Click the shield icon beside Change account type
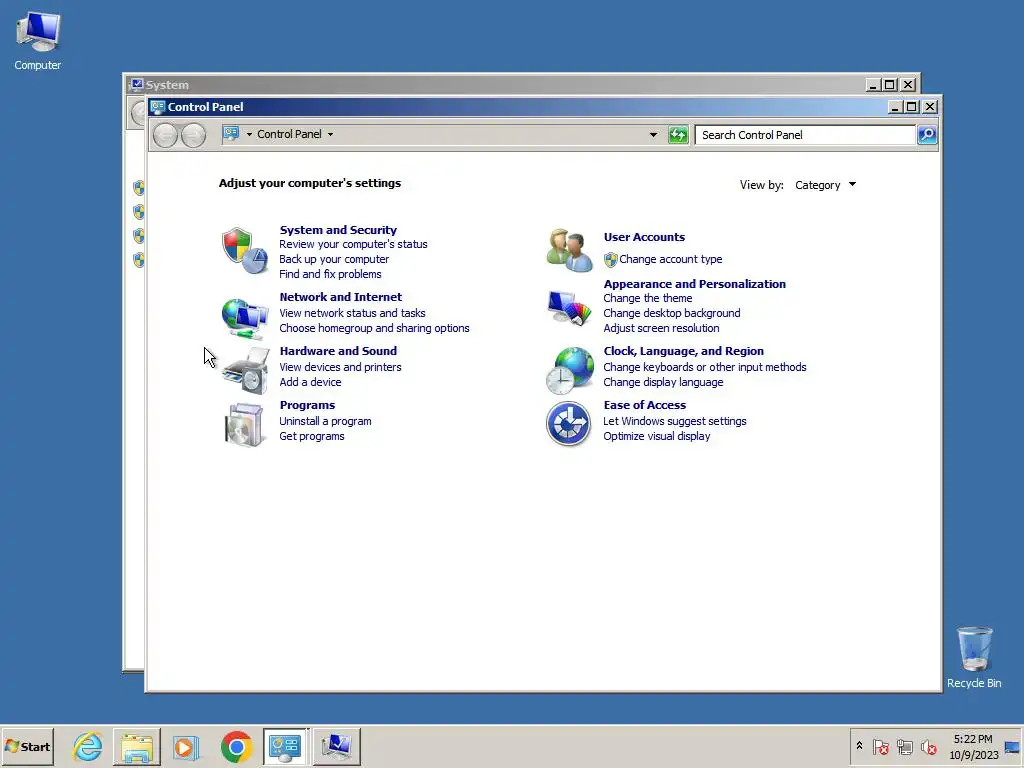1024x768 pixels. tap(611, 260)
